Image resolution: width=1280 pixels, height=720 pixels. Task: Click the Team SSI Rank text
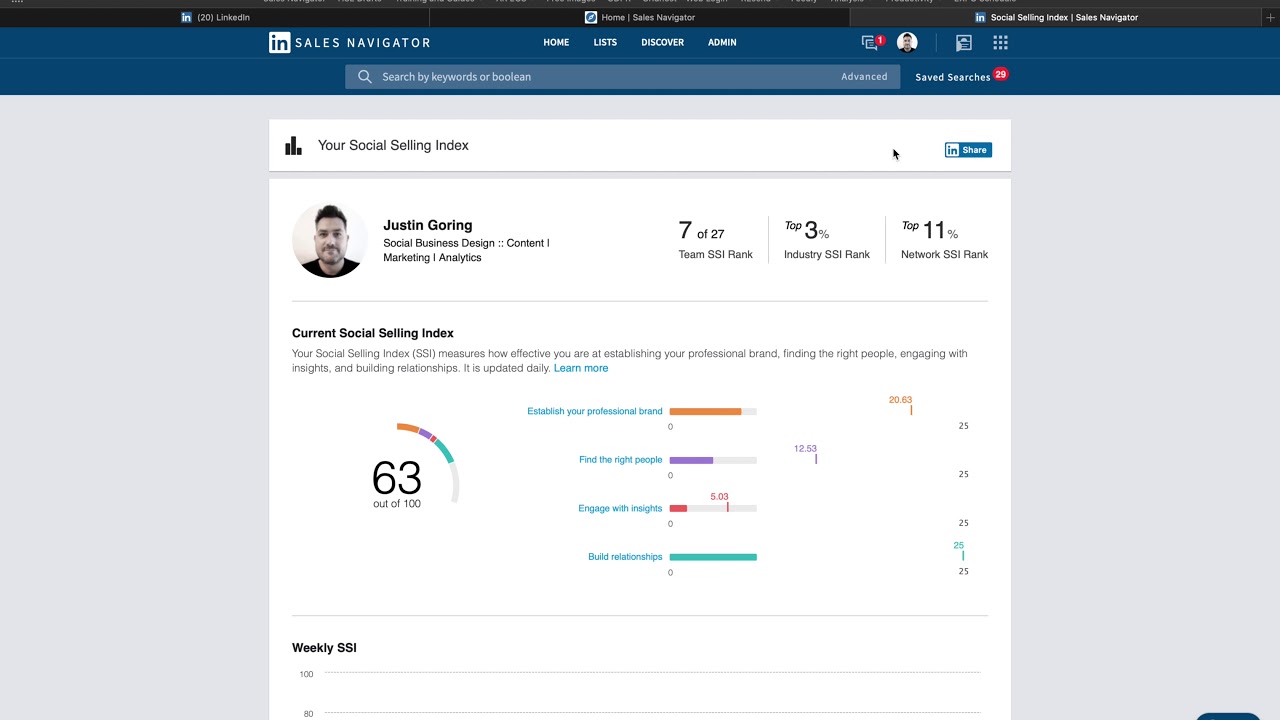pyautogui.click(x=715, y=255)
